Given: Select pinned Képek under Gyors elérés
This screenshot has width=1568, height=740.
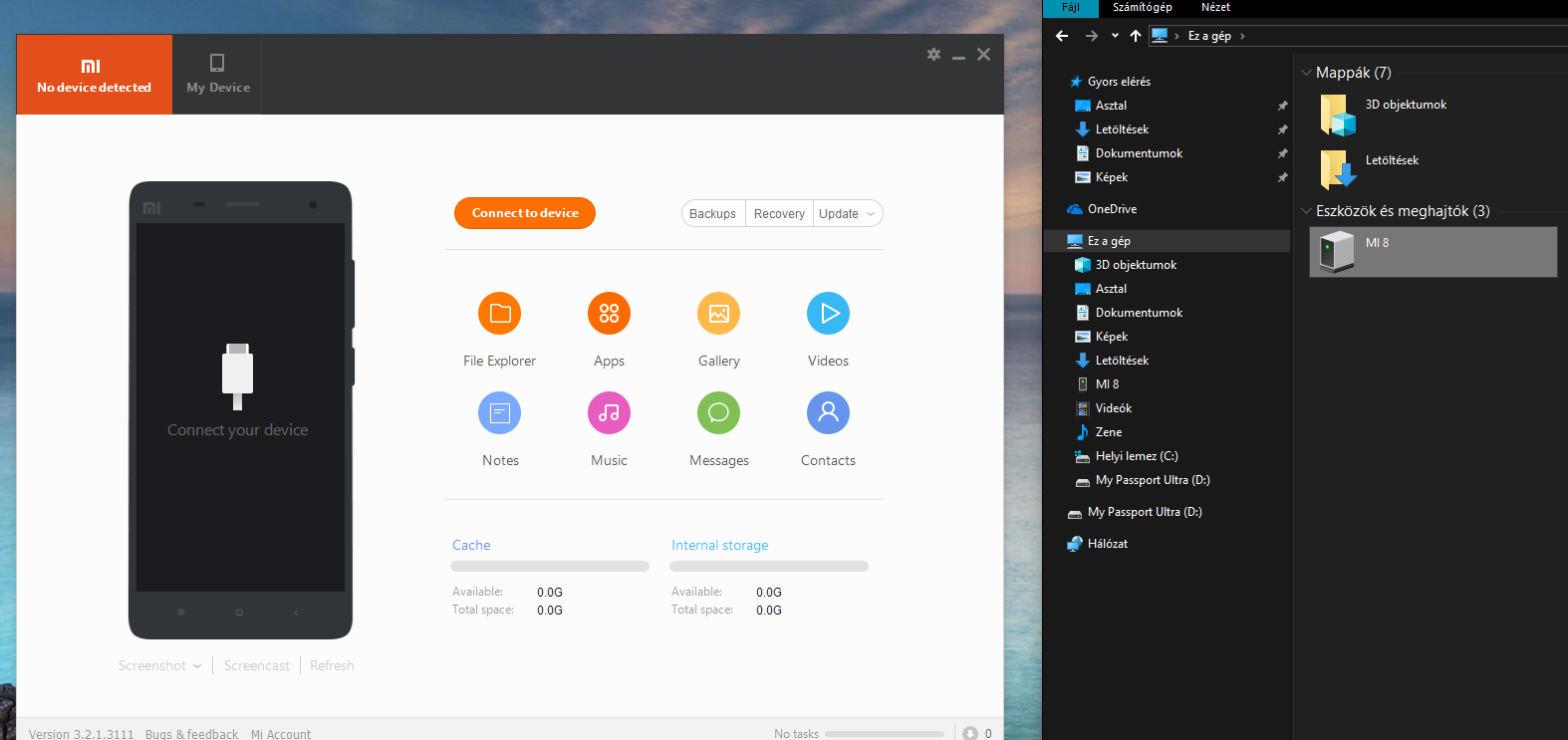Looking at the screenshot, I should tap(1112, 177).
